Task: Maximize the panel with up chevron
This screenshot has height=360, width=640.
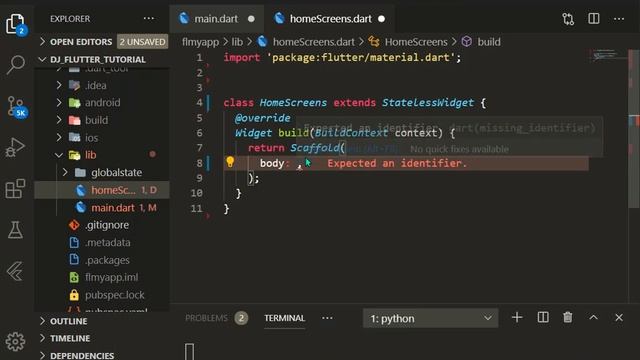Action: [593, 317]
